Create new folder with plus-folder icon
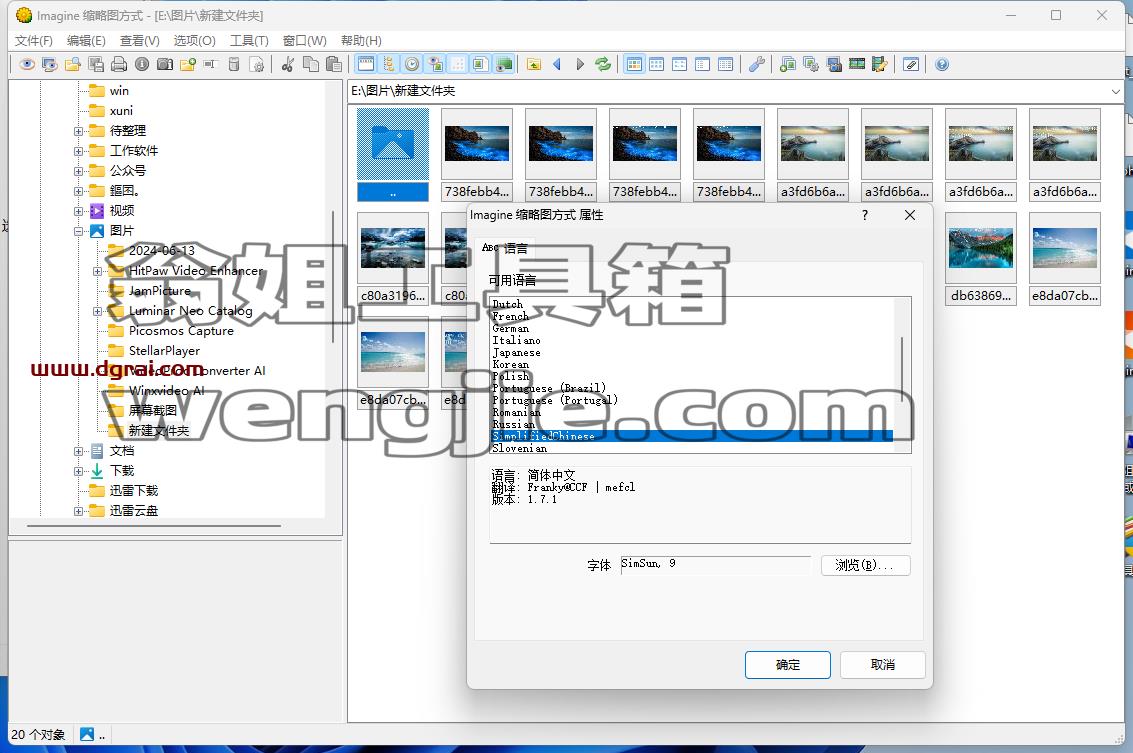 [x=188, y=64]
